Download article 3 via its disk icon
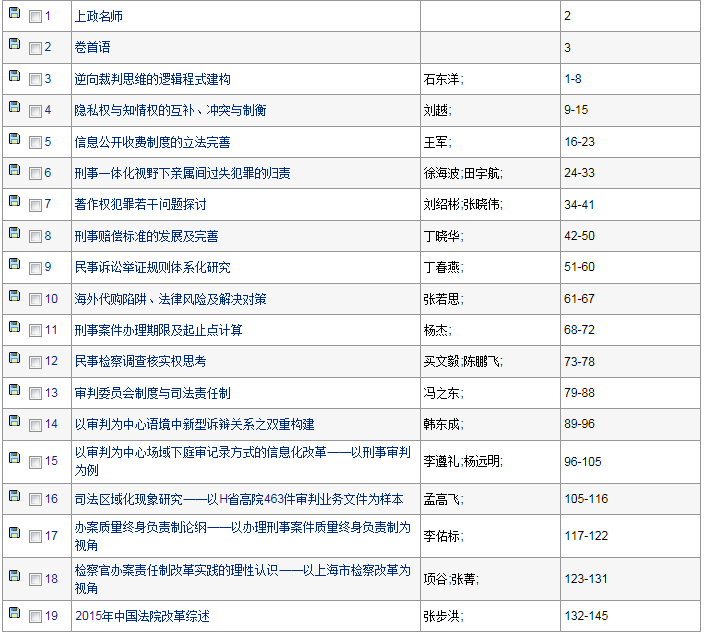This screenshot has height=632, width=704. 14,75
